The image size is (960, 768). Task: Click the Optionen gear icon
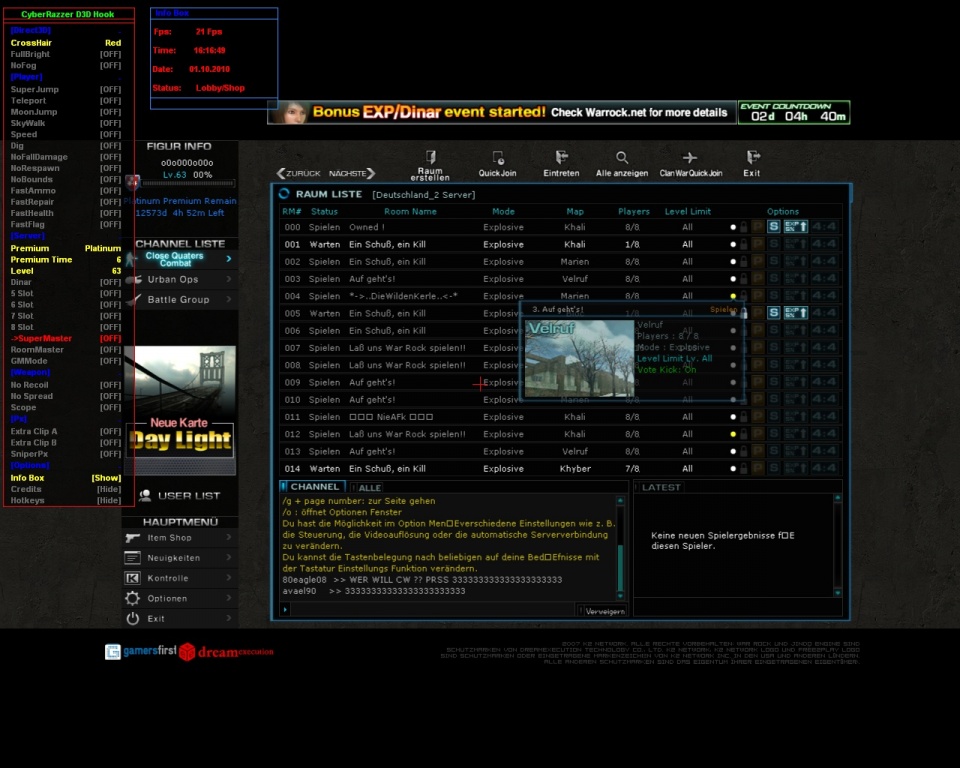click(x=132, y=598)
